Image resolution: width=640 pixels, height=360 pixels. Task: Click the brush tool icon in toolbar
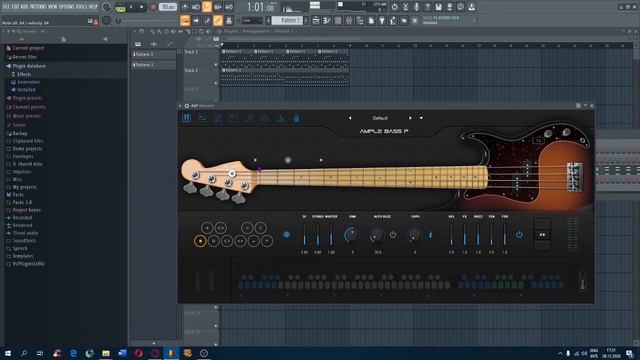coord(207,20)
